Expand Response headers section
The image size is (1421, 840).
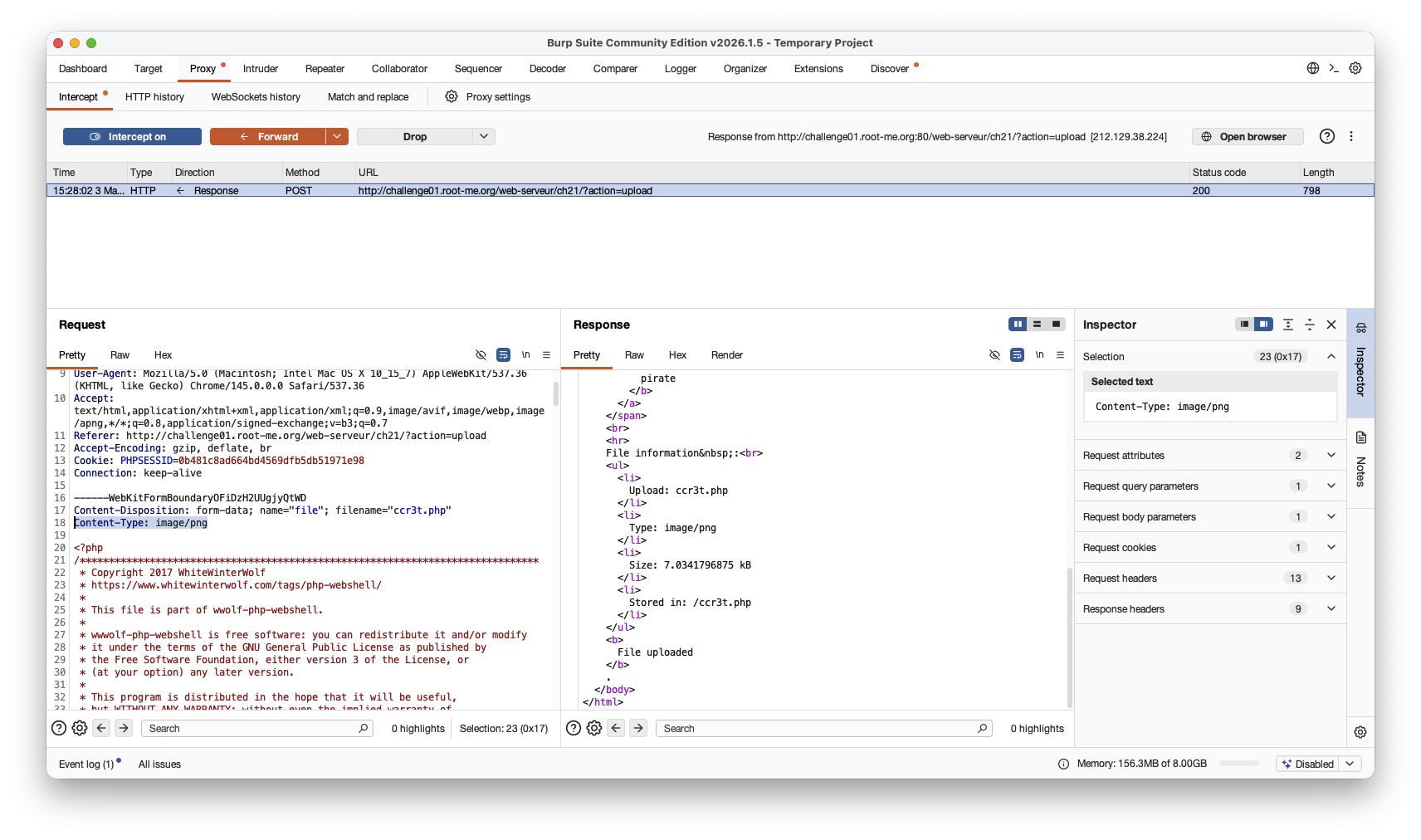click(1331, 608)
